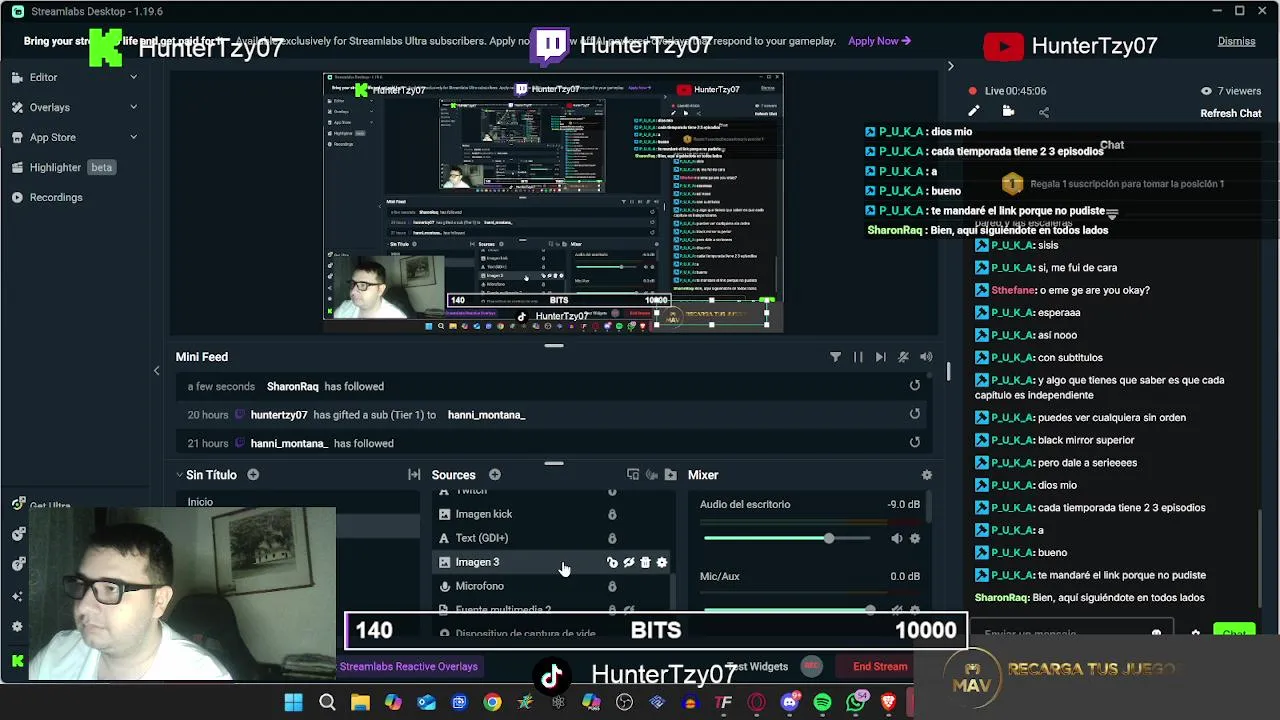The width and height of the screenshot is (1280, 720).
Task: Open Discord from the taskbar
Action: click(789, 703)
